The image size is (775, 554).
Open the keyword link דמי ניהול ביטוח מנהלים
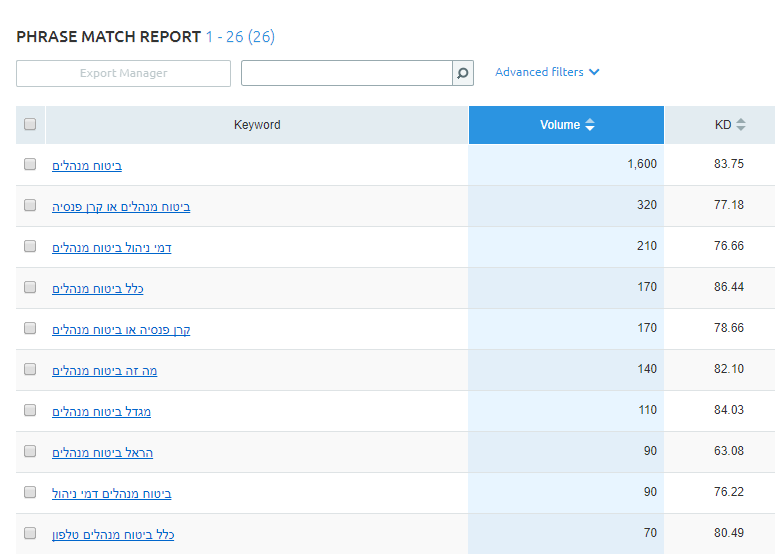pos(112,248)
